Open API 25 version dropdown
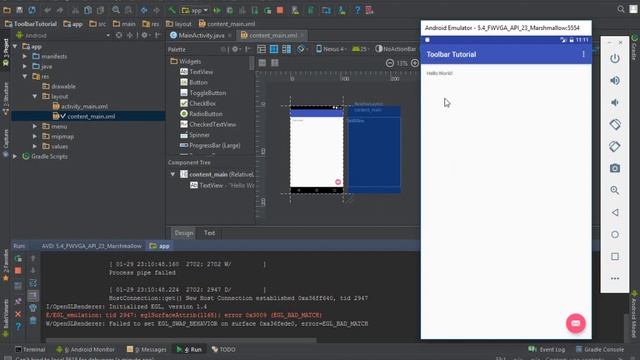The width and height of the screenshot is (640, 360). [360, 49]
